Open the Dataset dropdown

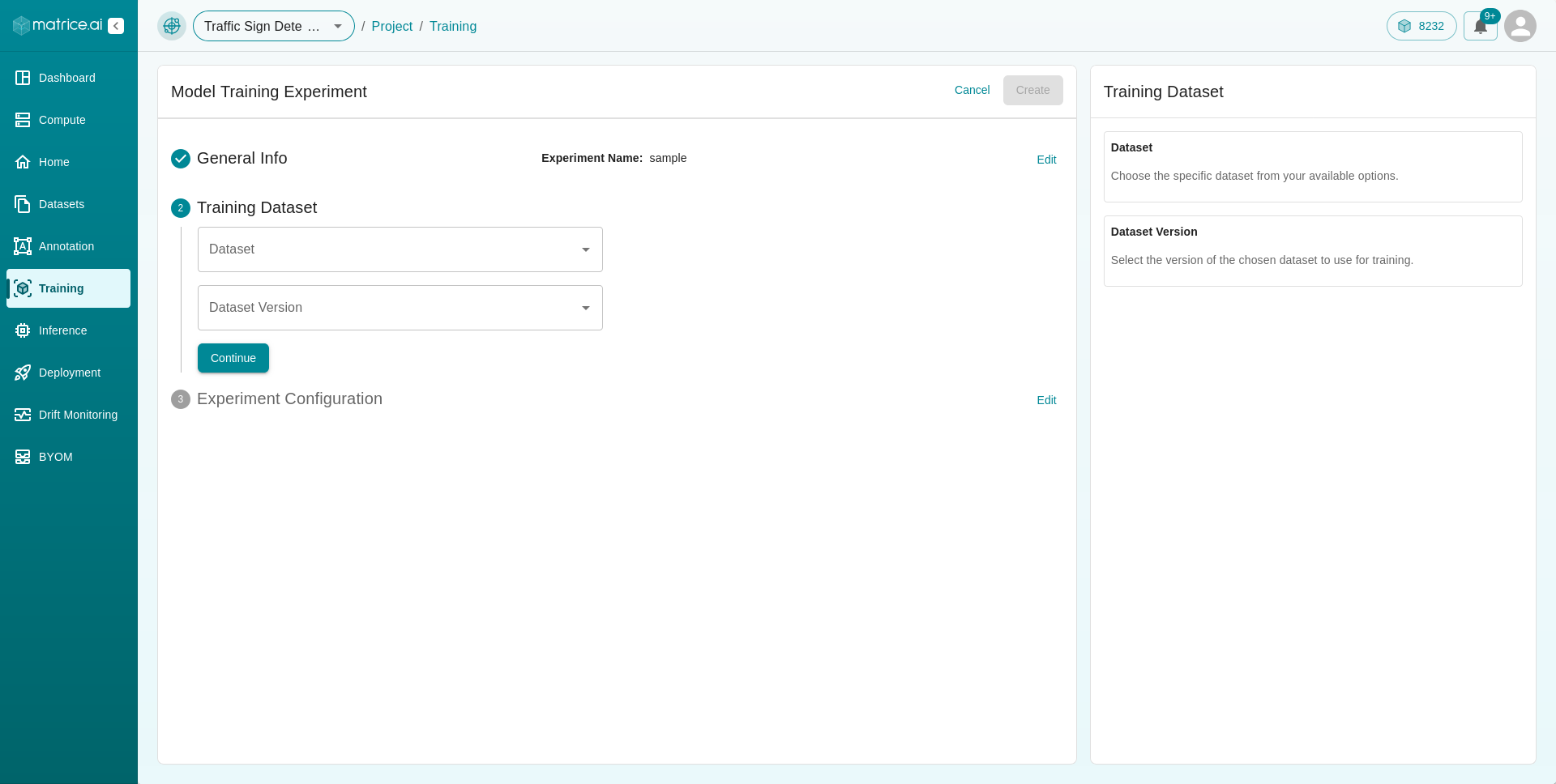[x=400, y=249]
